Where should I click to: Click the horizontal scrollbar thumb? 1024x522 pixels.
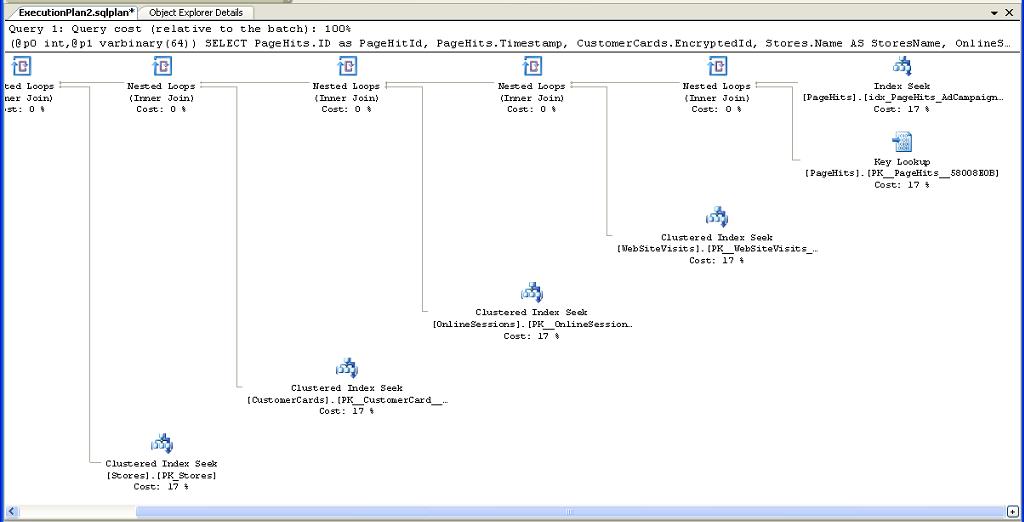(569, 512)
